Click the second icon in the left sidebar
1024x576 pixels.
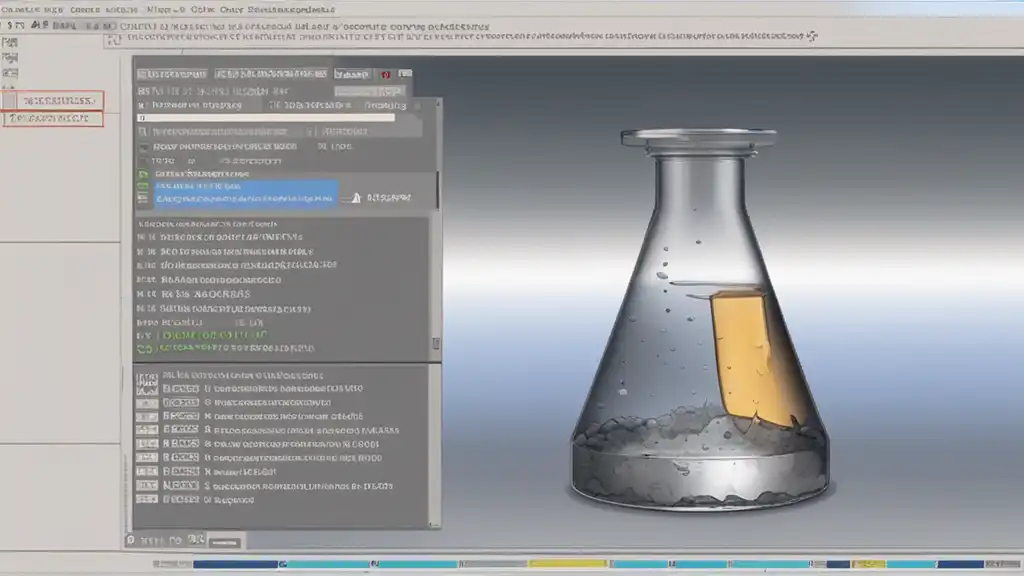tap(10, 58)
